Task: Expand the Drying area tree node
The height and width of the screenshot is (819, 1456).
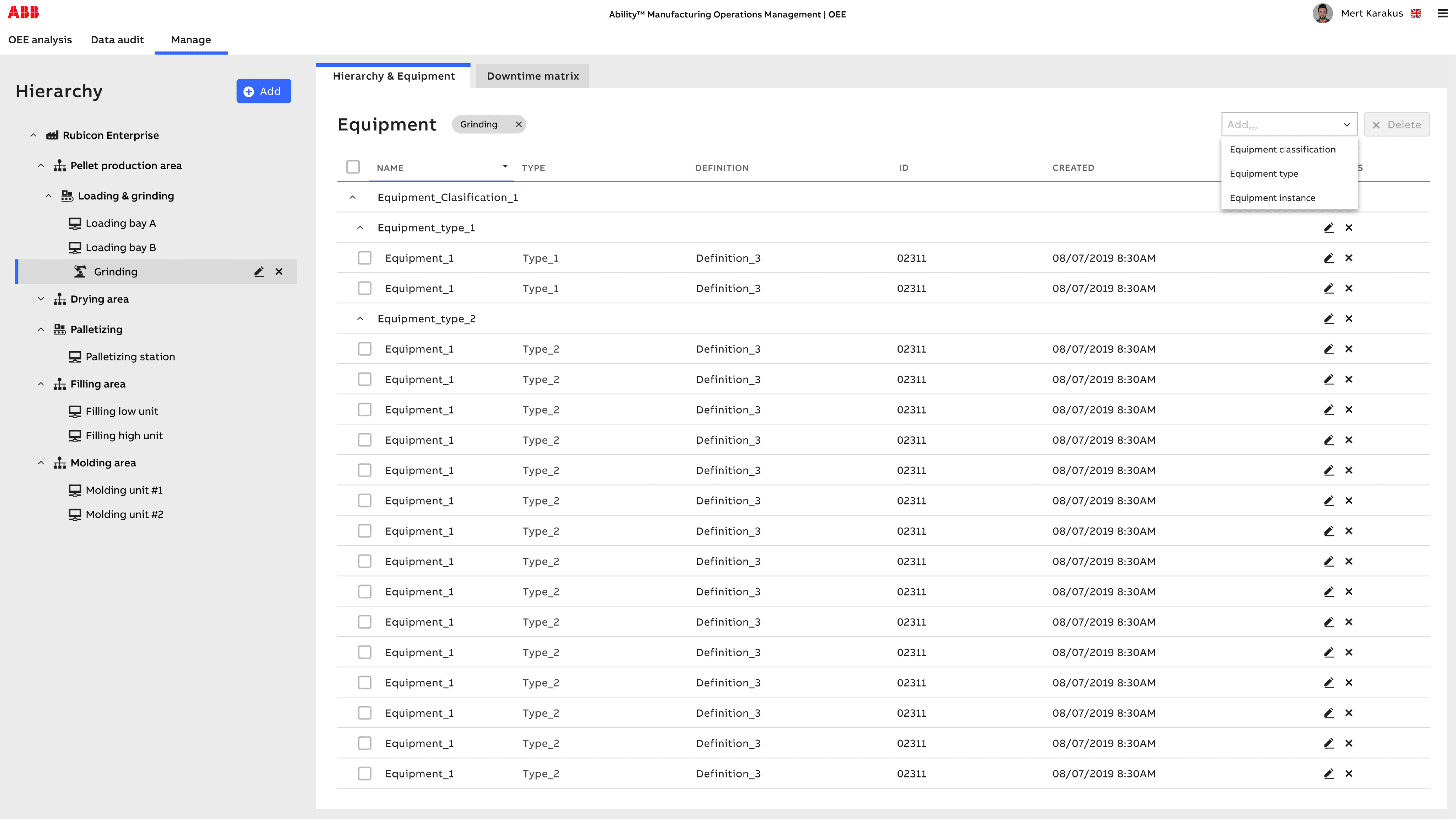Action: [x=41, y=299]
